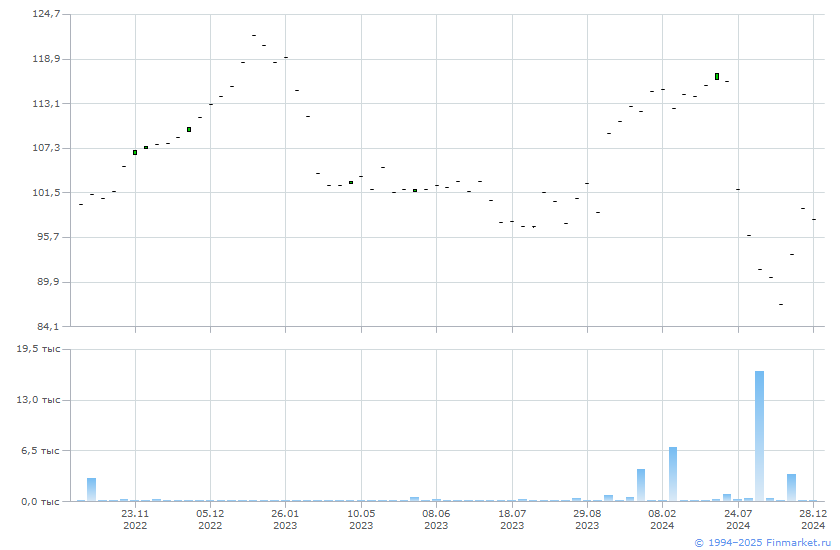
Task: Click the 08.06 2023 date label
Action: point(436,519)
